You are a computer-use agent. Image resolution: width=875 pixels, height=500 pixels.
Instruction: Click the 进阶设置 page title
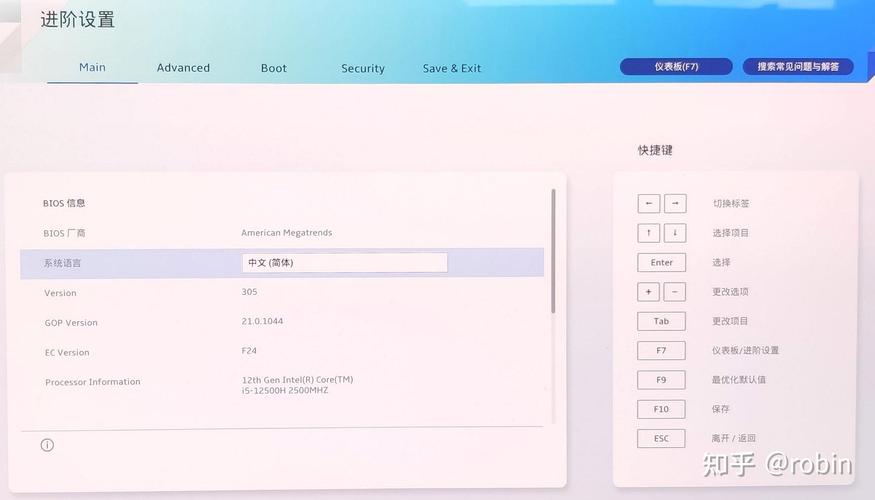[x=78, y=20]
